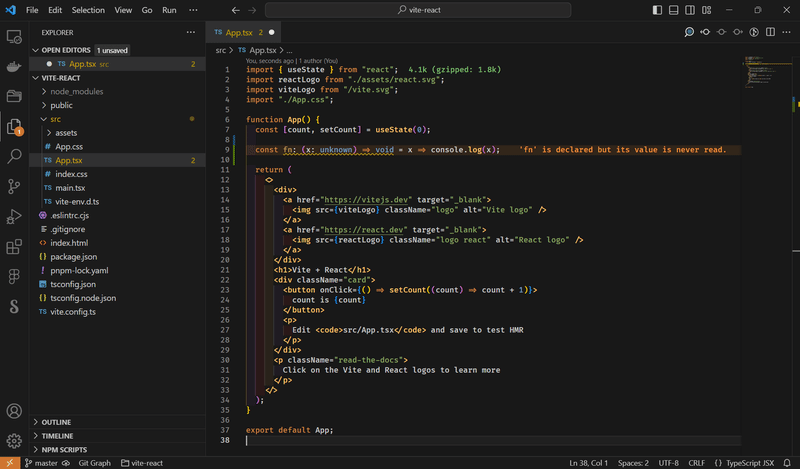
Task: Open Git Graph from status bar
Action: coord(94,463)
